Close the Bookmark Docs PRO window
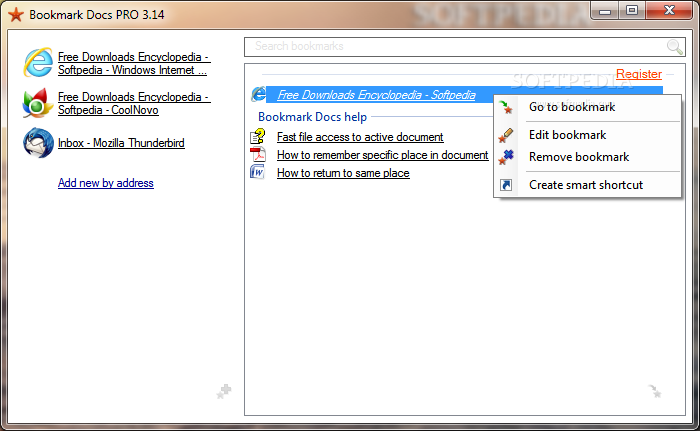The height and width of the screenshot is (431, 700). 669,11
